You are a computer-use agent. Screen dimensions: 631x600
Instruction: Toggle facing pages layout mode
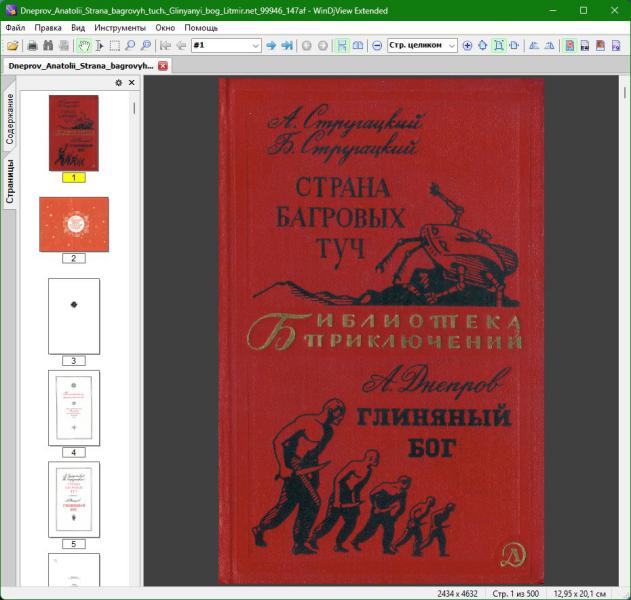point(358,46)
